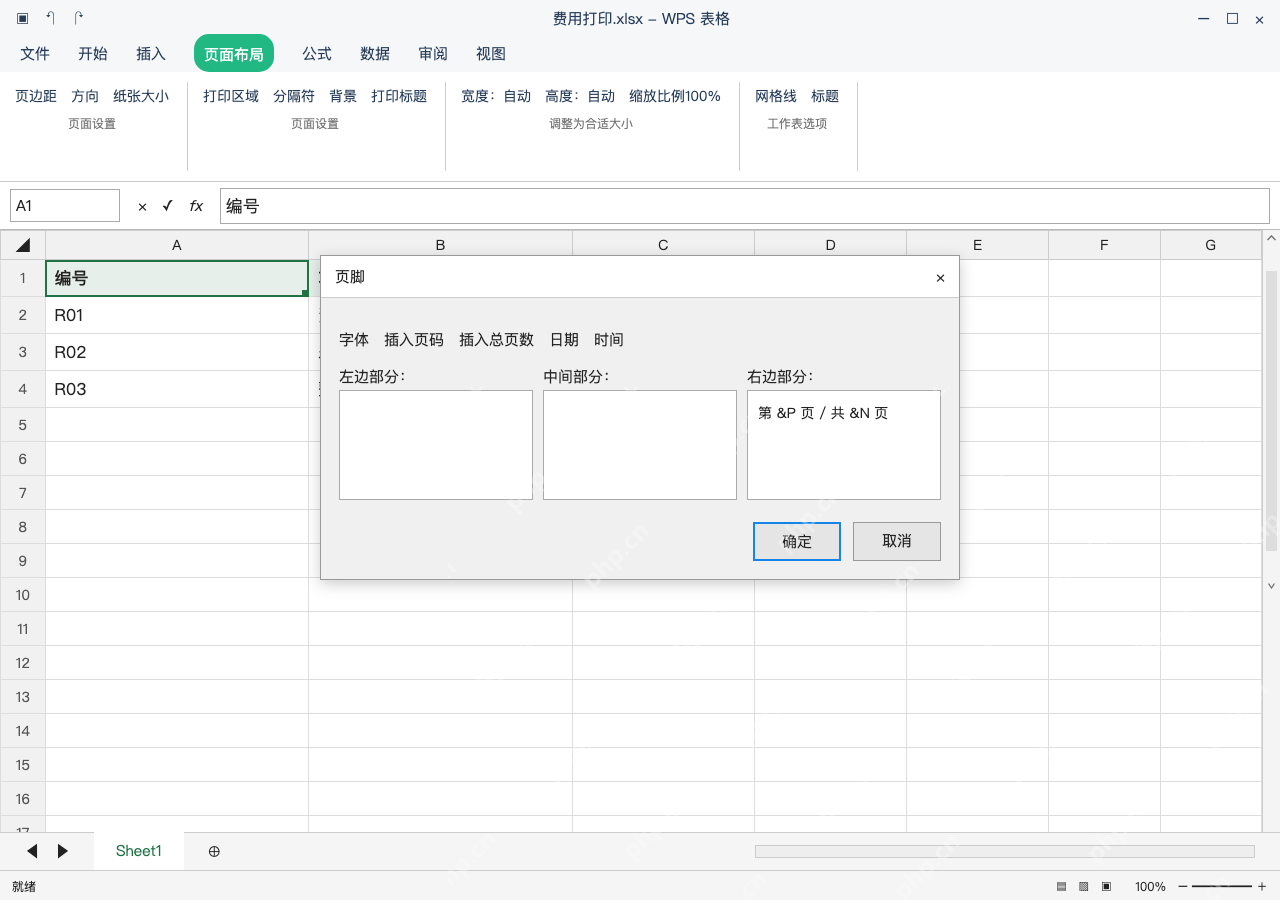Click 确定 to confirm the footer

point(797,541)
